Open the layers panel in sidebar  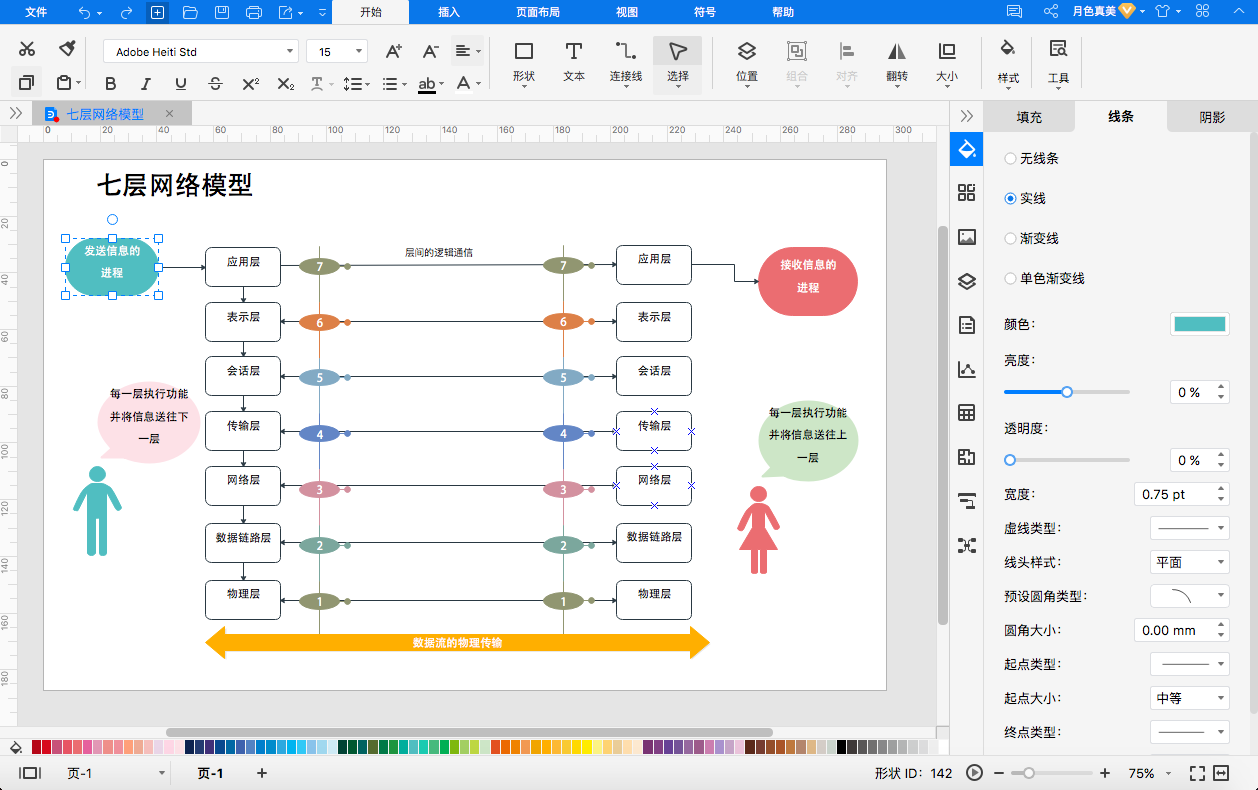pyautogui.click(x=966, y=281)
